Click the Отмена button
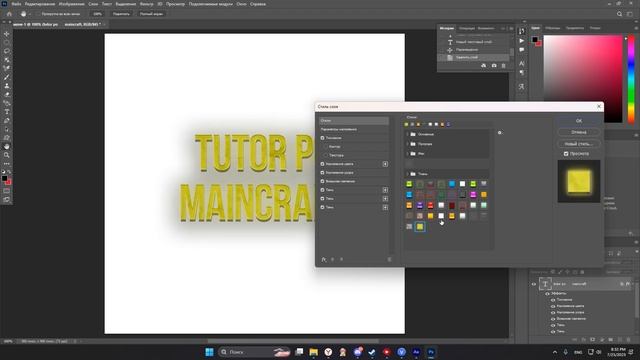Viewport: 640px width, 360px height. [579, 132]
